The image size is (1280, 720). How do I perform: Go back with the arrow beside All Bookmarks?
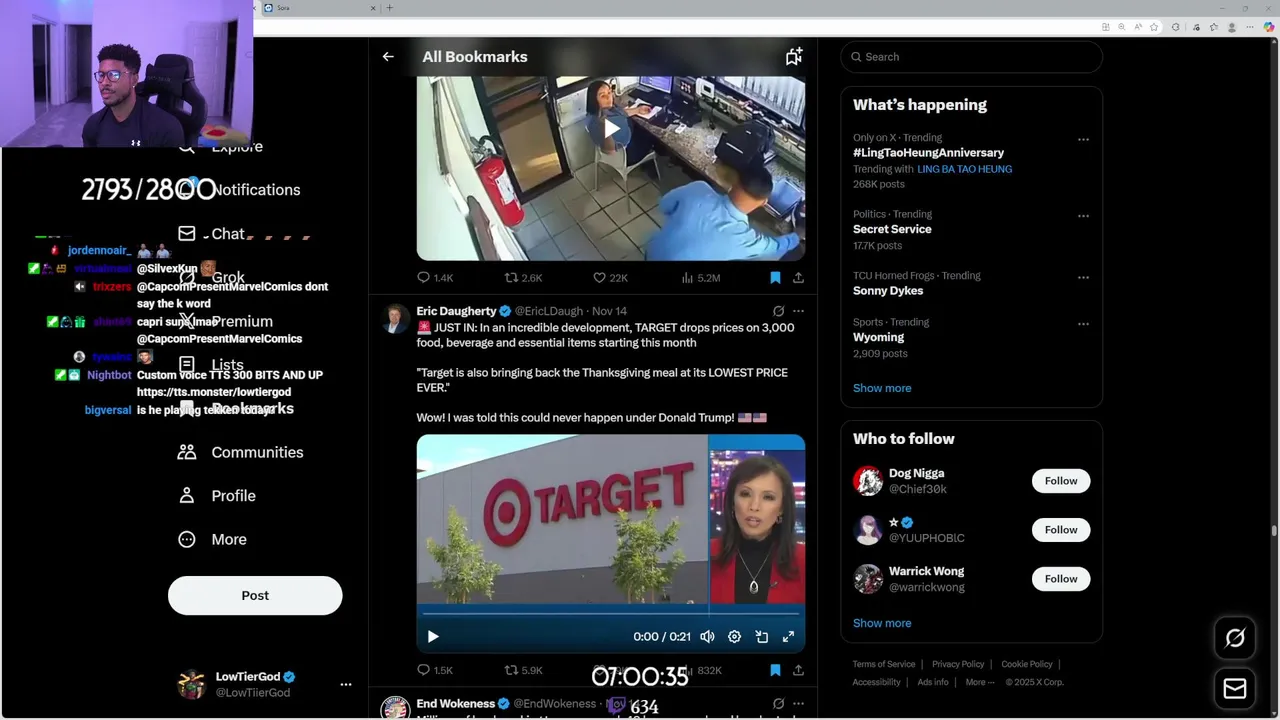click(x=388, y=57)
